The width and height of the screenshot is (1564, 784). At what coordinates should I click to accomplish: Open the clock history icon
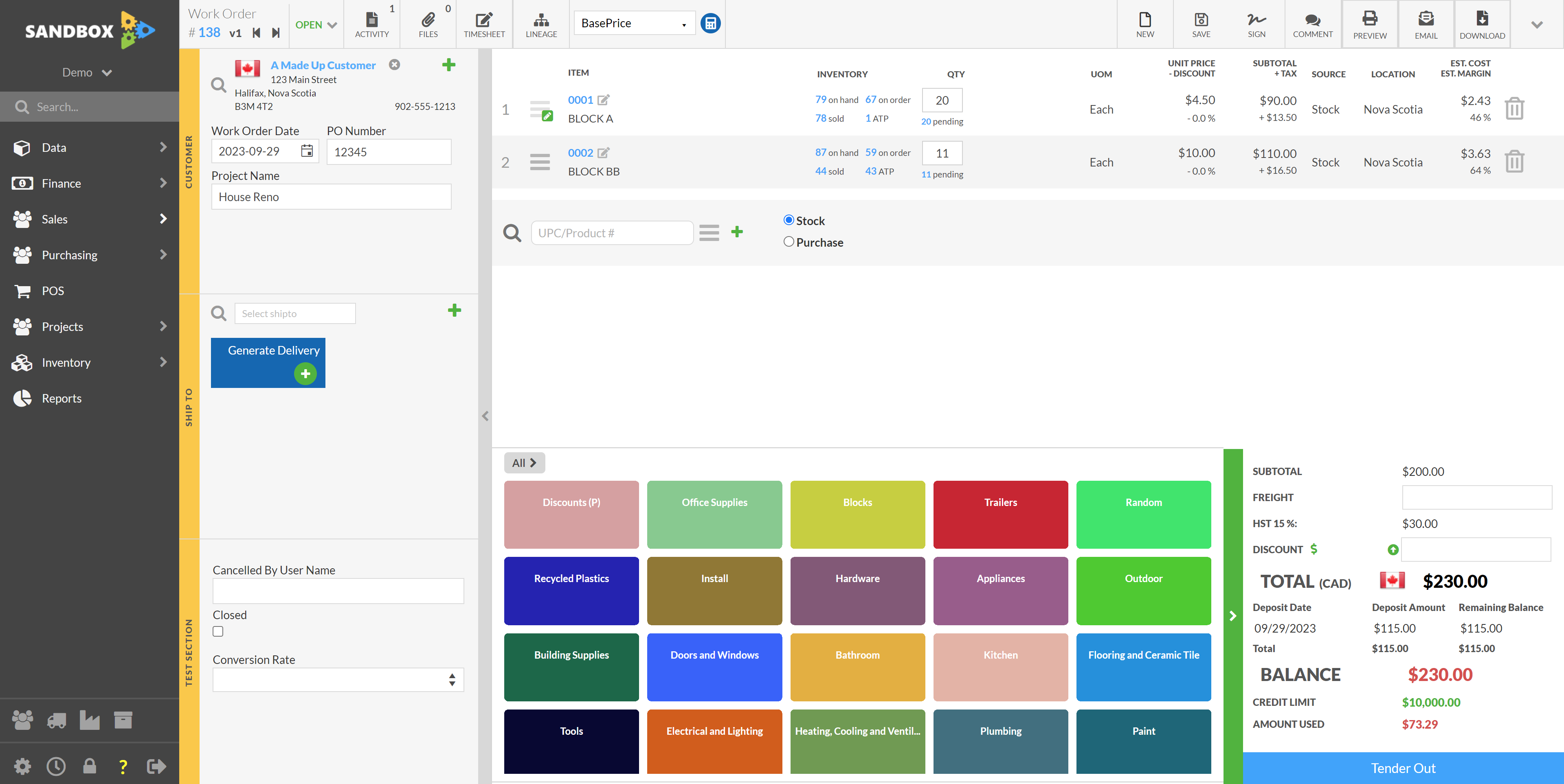coord(56,766)
